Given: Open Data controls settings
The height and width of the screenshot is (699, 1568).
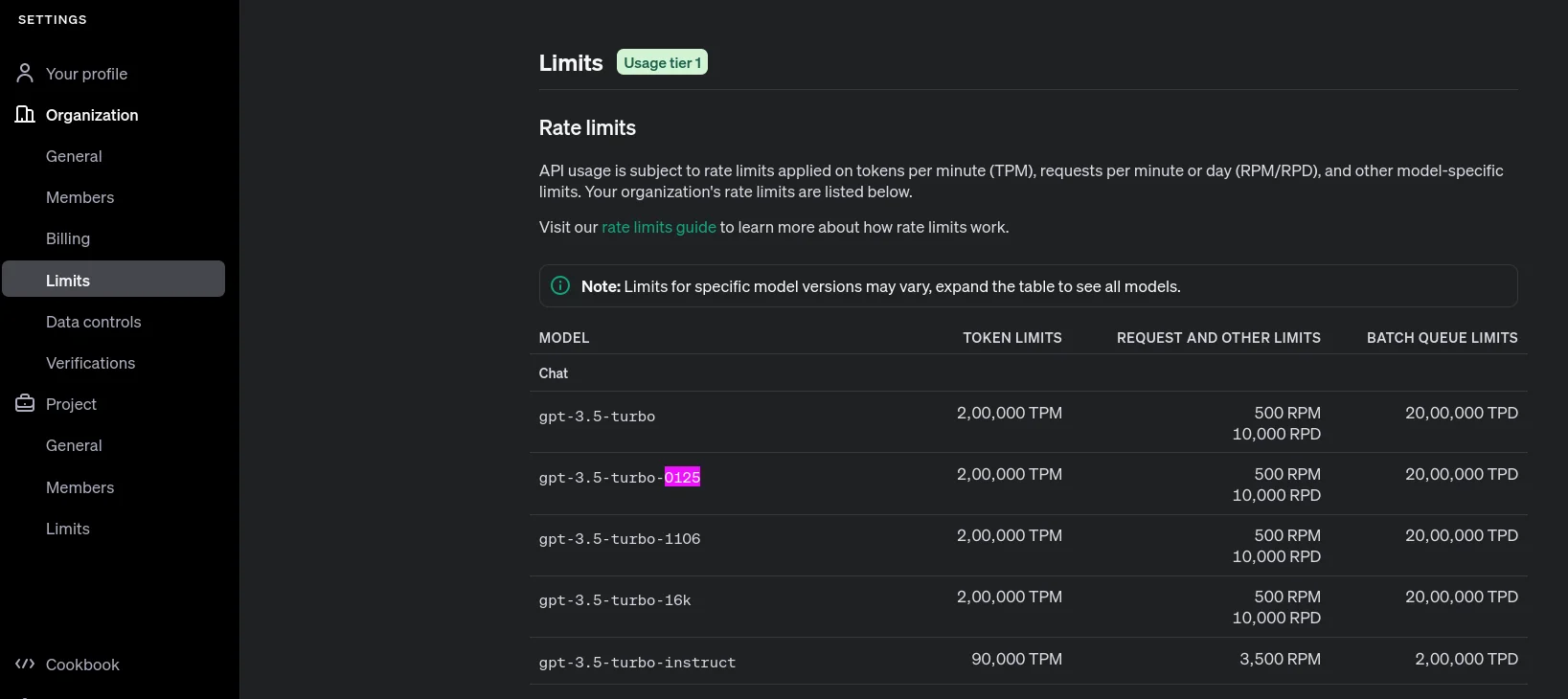Looking at the screenshot, I should 93,322.
